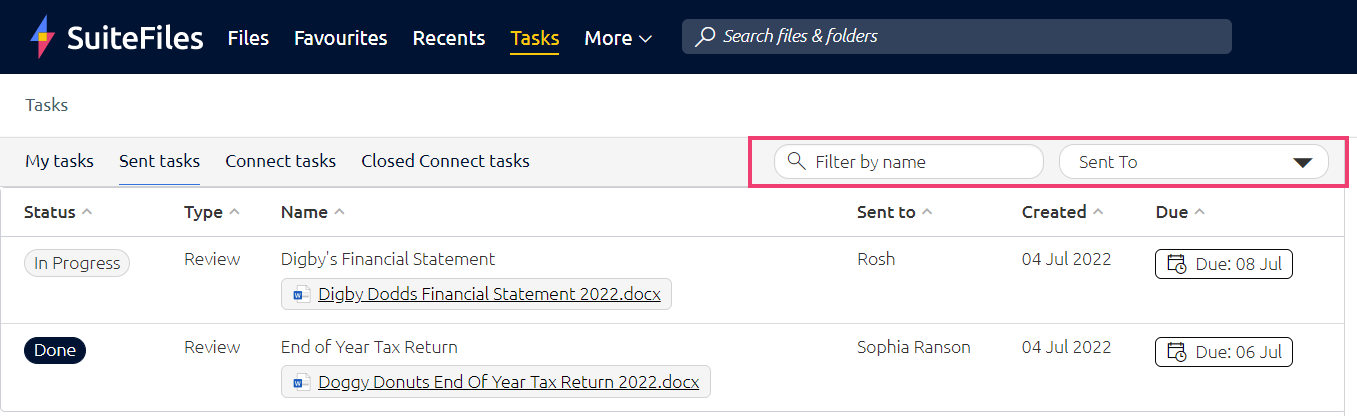Open Digby Dodds Financial Statement 2022.docx link
The height and width of the screenshot is (416, 1357).
489,295
